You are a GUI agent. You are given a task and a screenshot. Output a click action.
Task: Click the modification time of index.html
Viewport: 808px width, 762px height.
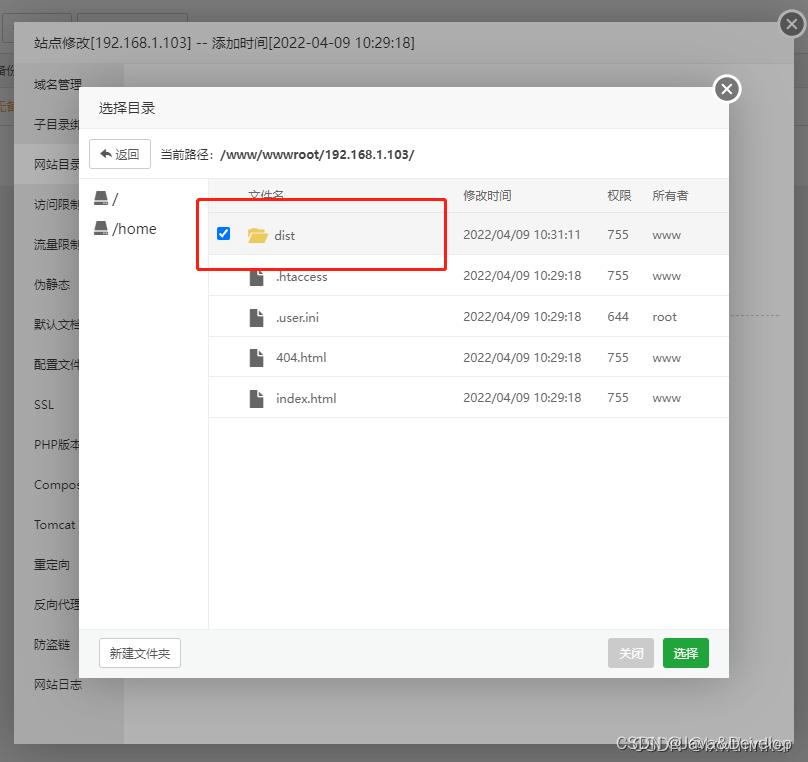pos(522,397)
